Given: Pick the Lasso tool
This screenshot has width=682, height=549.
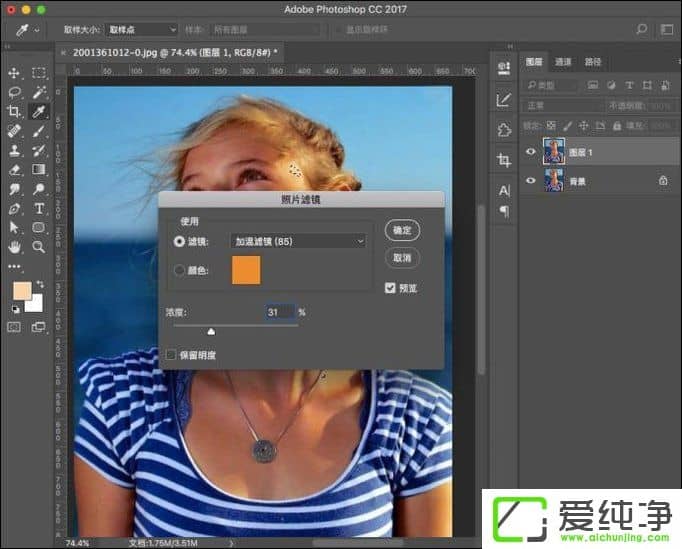Looking at the screenshot, I should [14, 92].
